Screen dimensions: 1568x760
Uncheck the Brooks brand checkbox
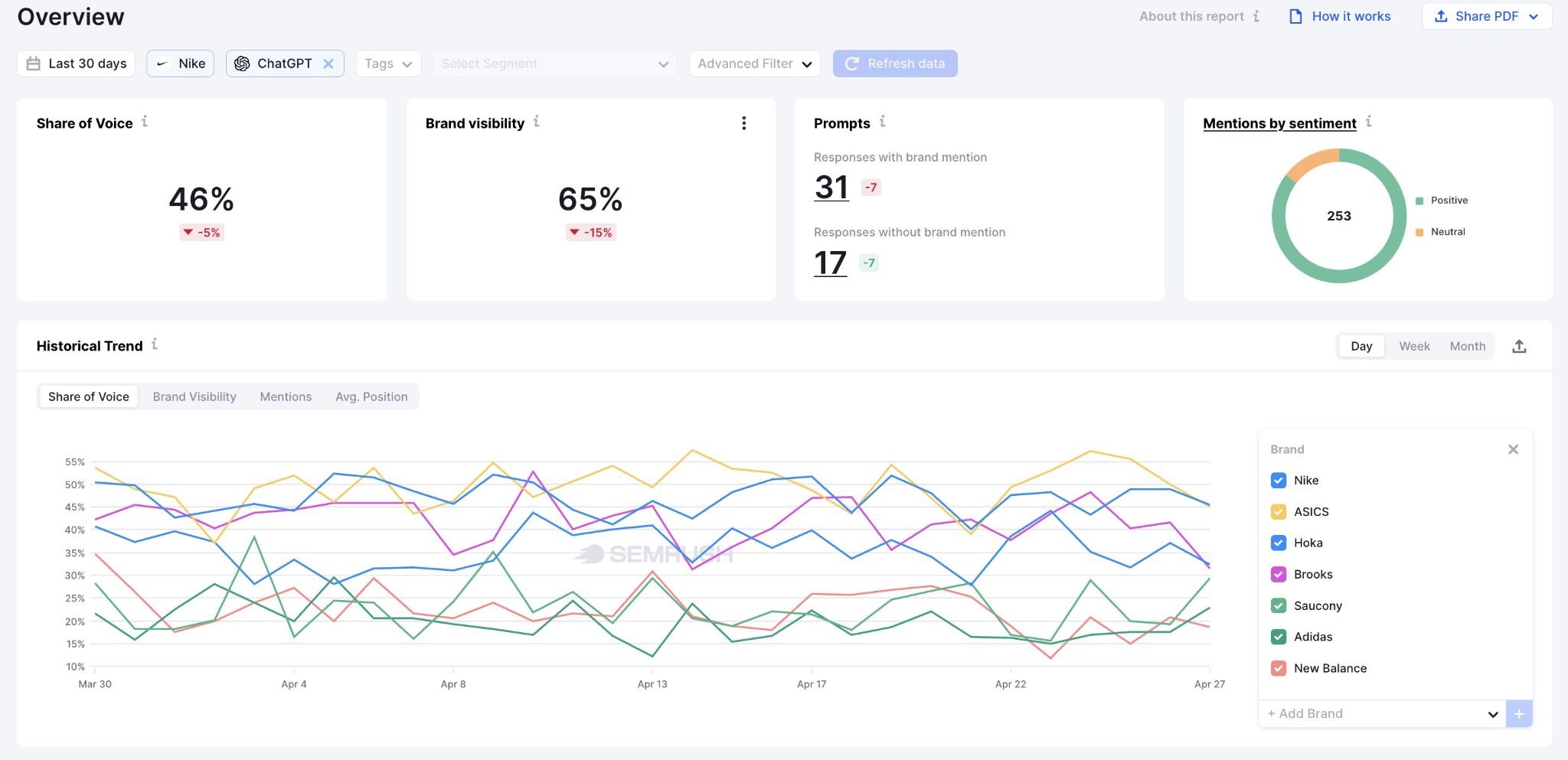click(x=1279, y=575)
